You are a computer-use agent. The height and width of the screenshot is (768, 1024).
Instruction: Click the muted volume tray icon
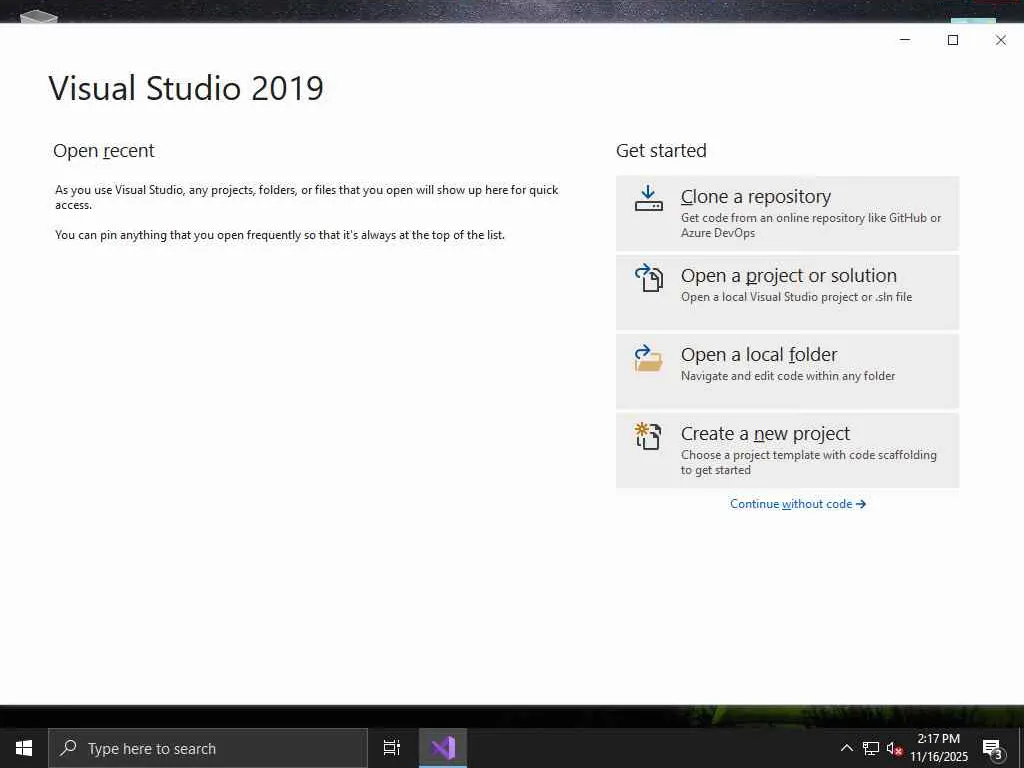(895, 748)
